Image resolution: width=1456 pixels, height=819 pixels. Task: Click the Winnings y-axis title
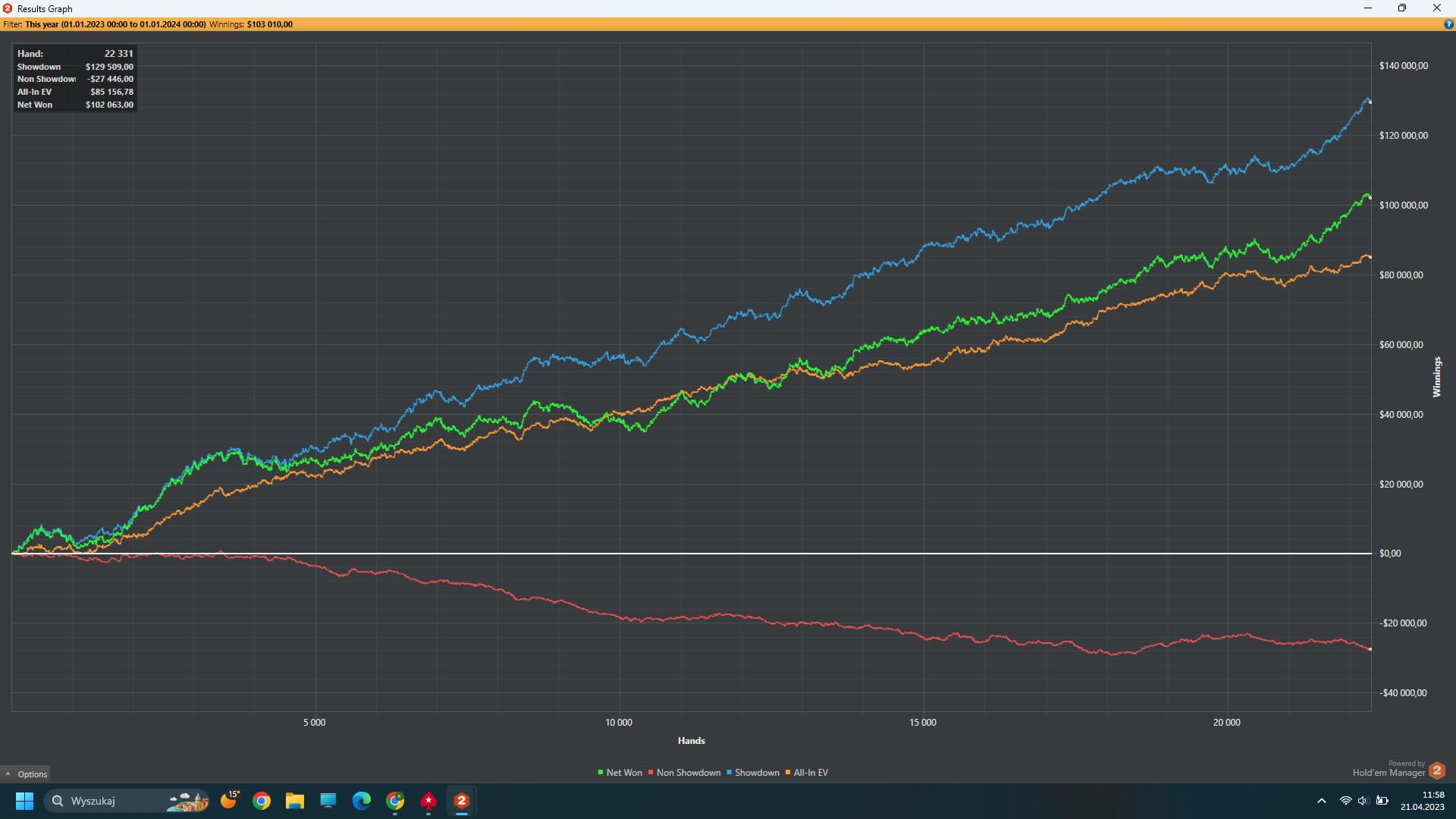(1436, 377)
